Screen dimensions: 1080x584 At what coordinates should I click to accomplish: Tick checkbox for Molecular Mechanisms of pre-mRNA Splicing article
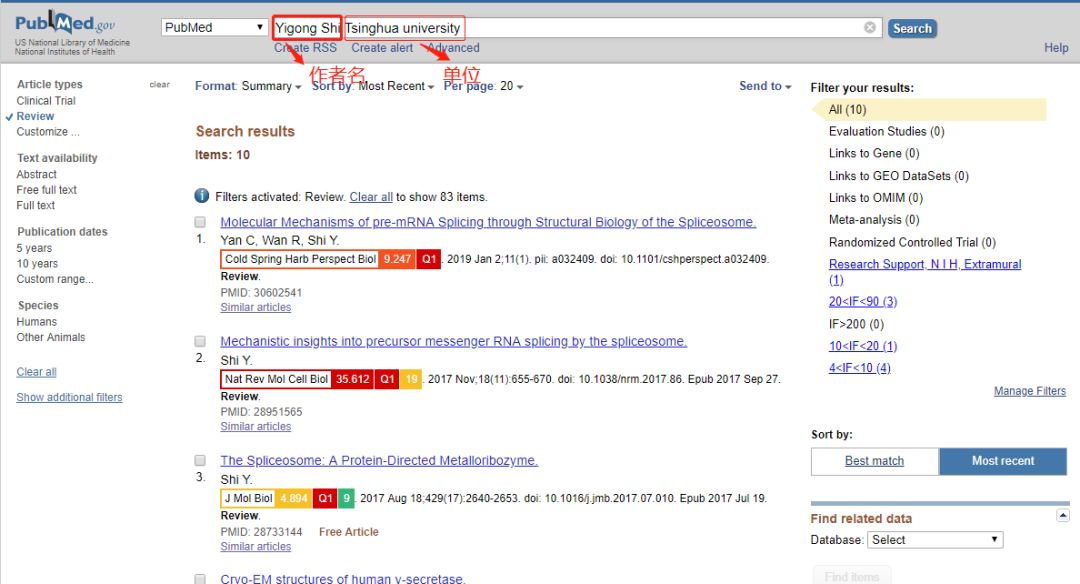200,222
